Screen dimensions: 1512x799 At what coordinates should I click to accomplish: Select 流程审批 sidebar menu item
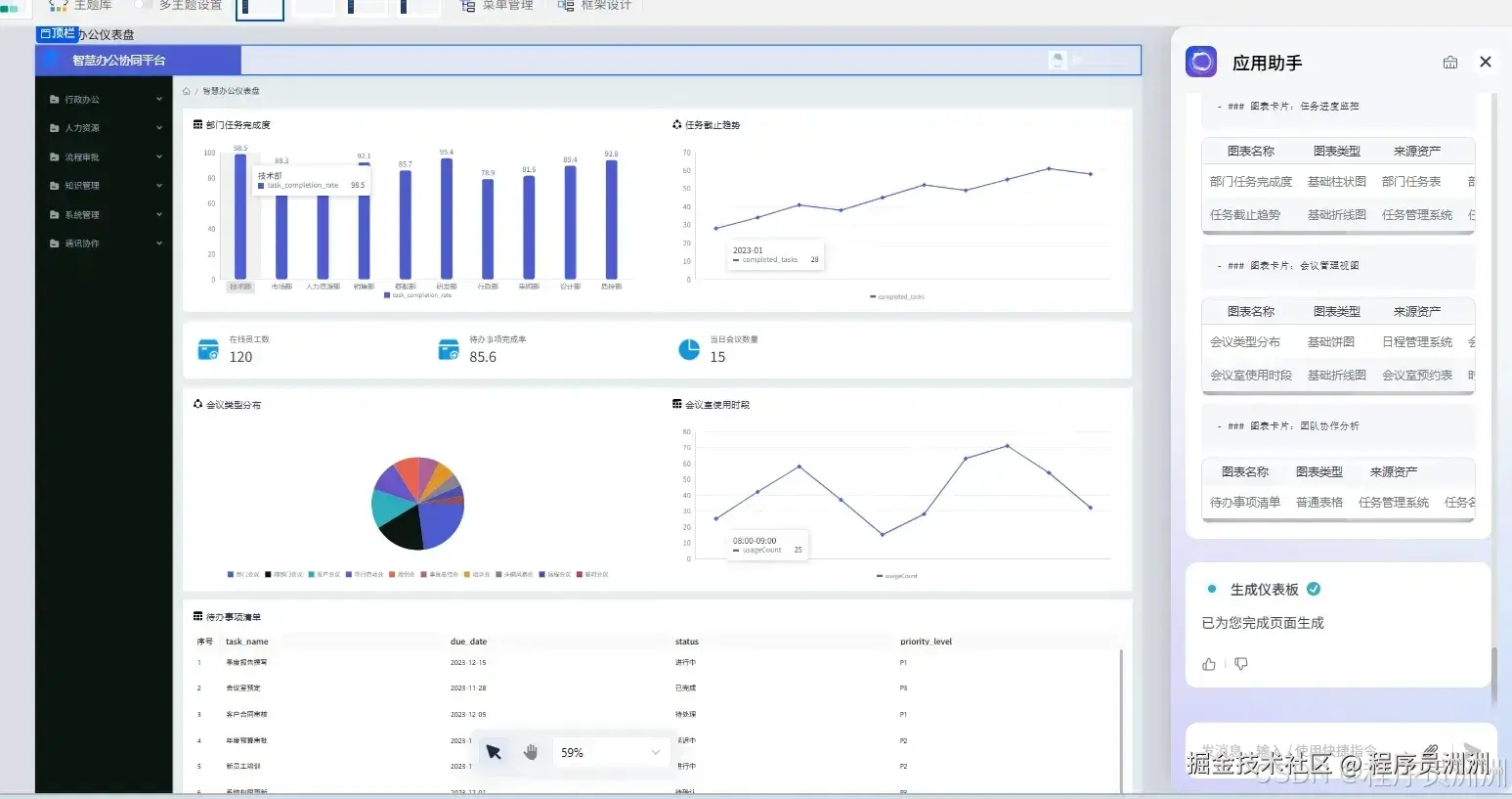pos(105,157)
